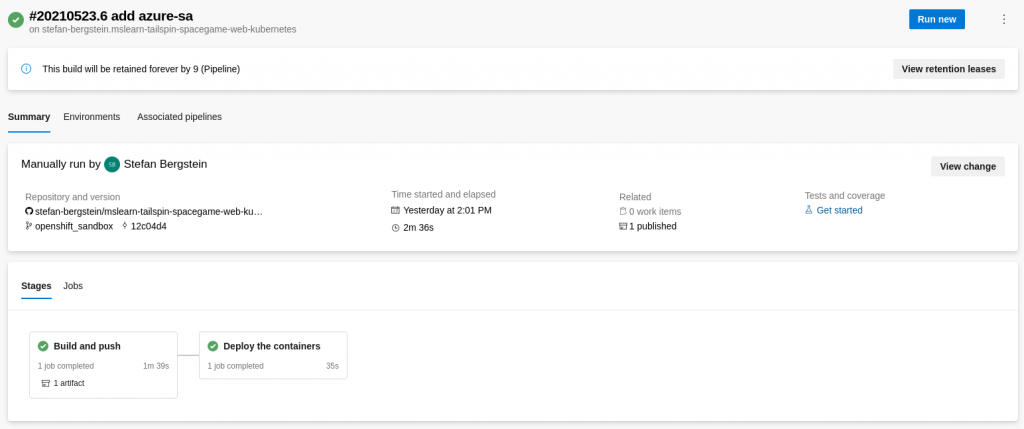Click the green build success status icon
This screenshot has height=429, width=1024.
point(16,20)
